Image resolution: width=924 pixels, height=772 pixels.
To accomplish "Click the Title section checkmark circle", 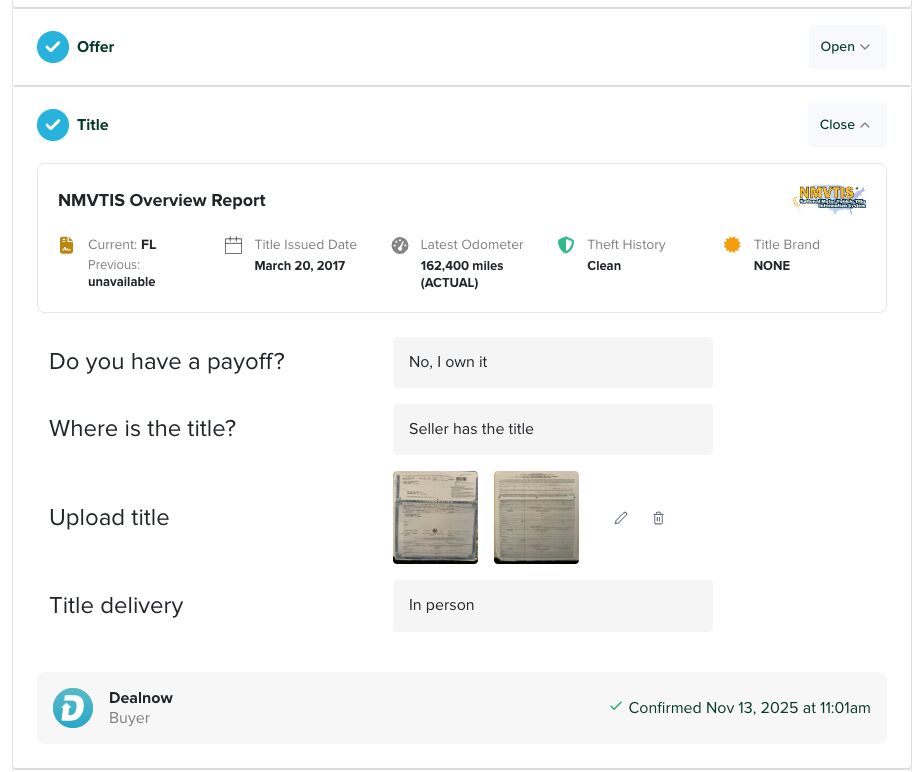I will 53,125.
